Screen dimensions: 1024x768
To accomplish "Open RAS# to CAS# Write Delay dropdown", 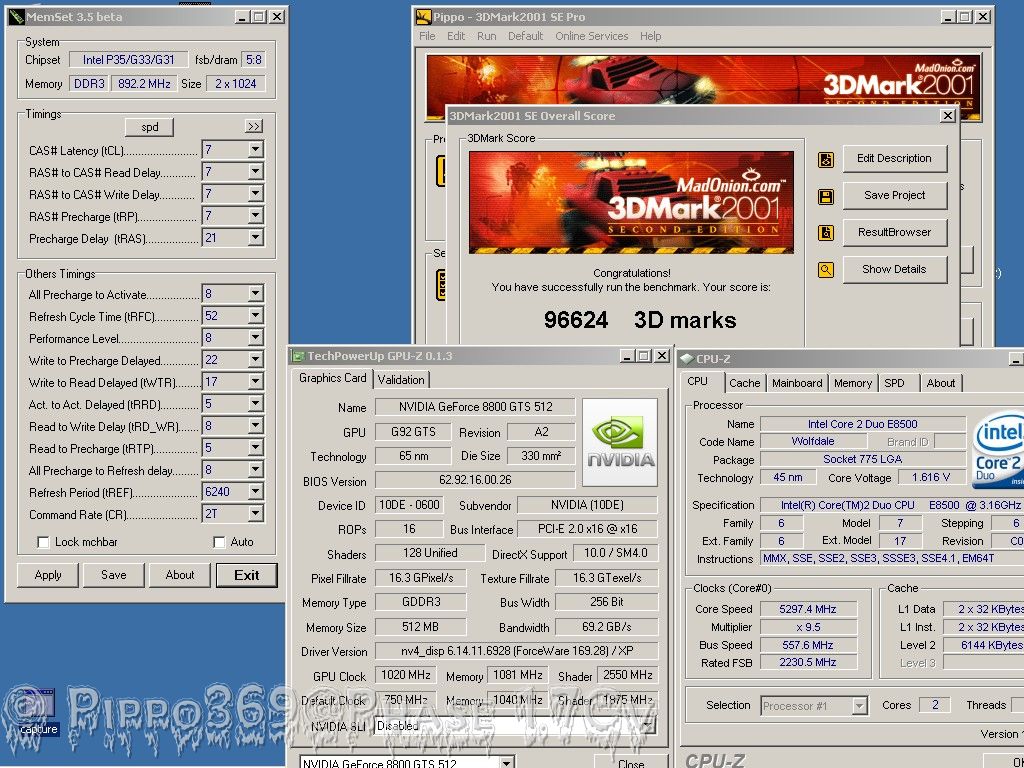I will (255, 194).
